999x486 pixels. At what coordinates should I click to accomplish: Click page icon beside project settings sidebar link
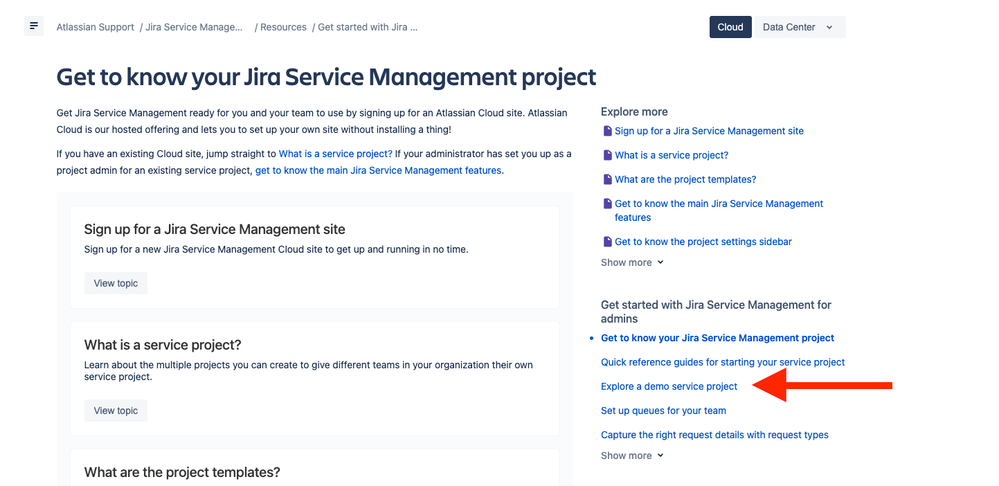[607, 242]
